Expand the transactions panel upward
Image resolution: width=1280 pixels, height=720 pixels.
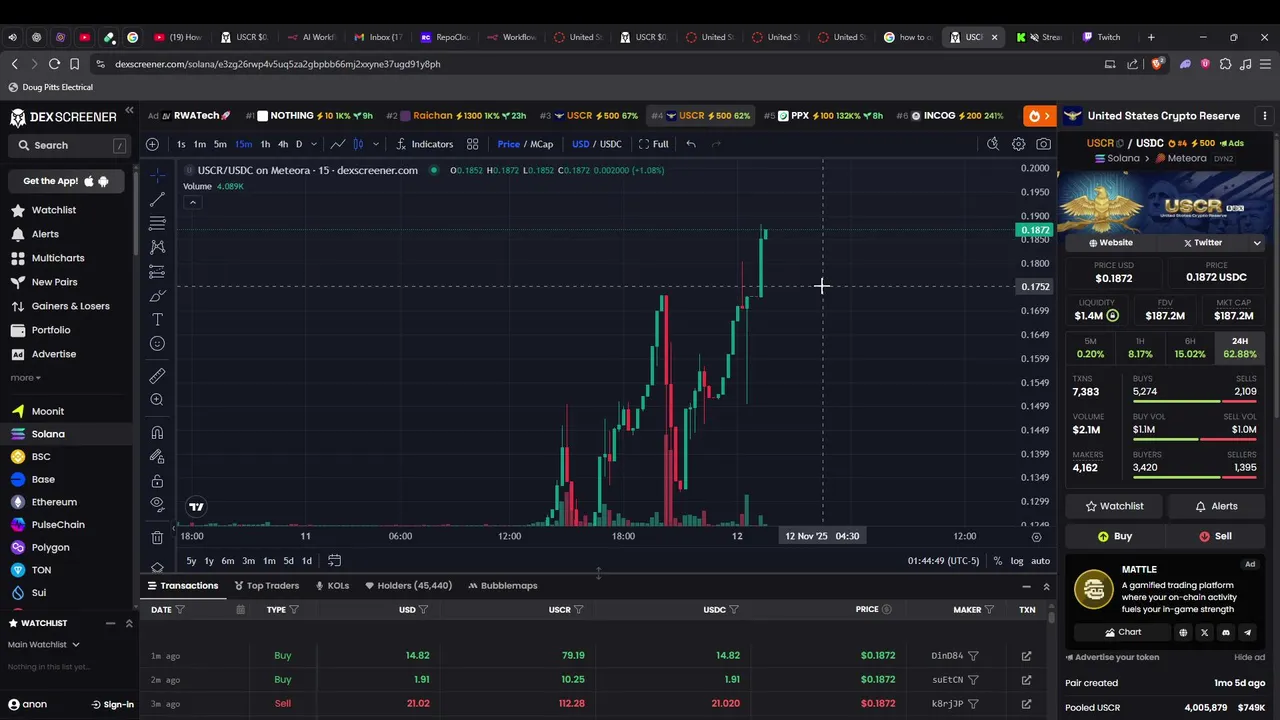point(1046,586)
